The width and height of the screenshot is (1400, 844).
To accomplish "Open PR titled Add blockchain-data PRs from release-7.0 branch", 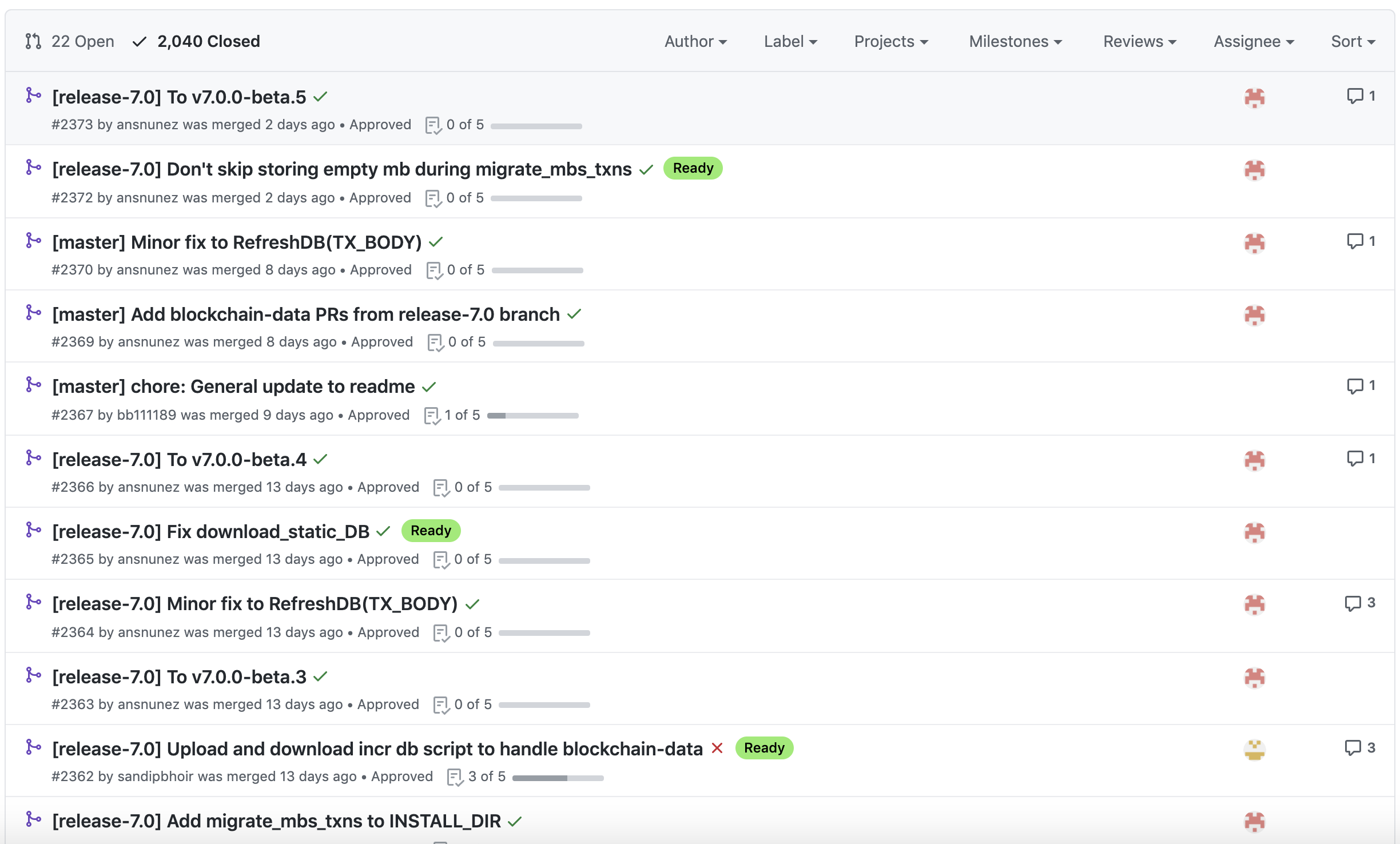I will coord(305,314).
